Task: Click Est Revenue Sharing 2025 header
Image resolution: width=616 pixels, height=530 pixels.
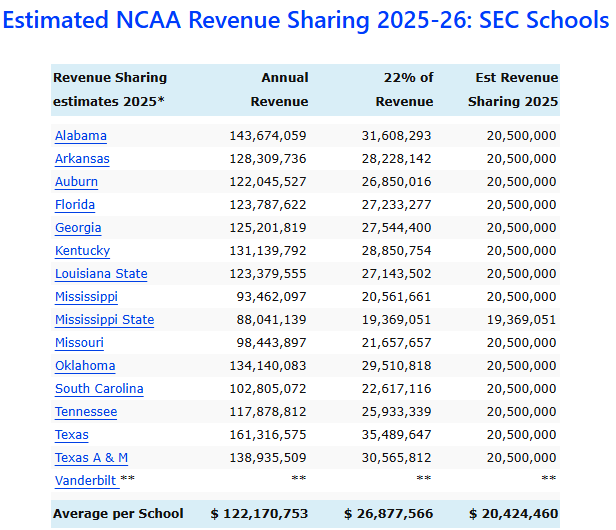Action: [x=513, y=90]
